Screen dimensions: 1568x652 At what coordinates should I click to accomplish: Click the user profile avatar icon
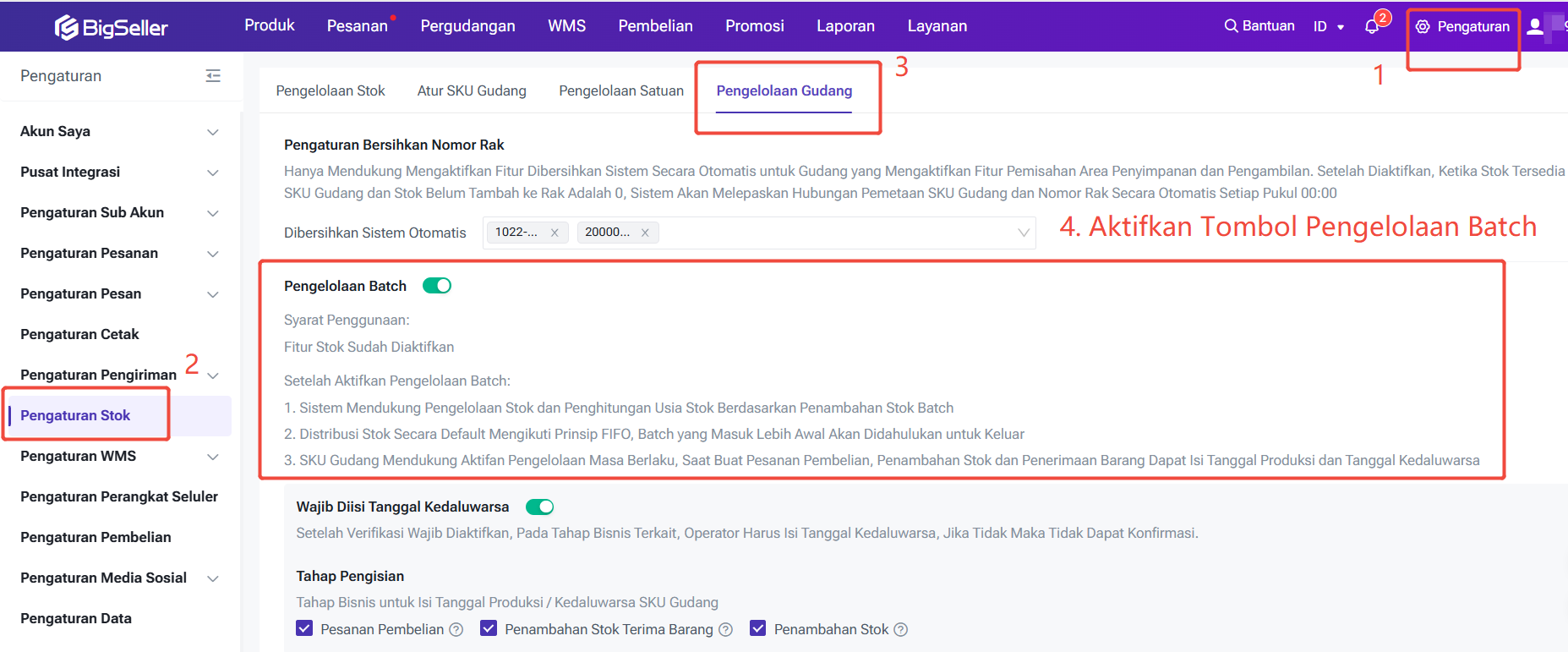(x=1535, y=27)
